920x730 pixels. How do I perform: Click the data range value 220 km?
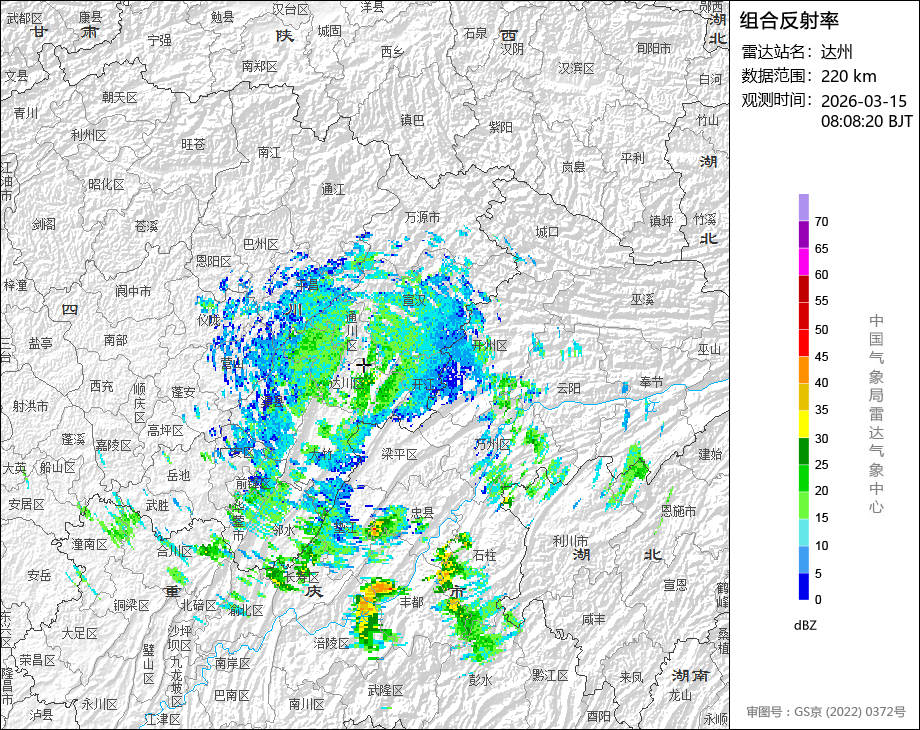coord(848,76)
